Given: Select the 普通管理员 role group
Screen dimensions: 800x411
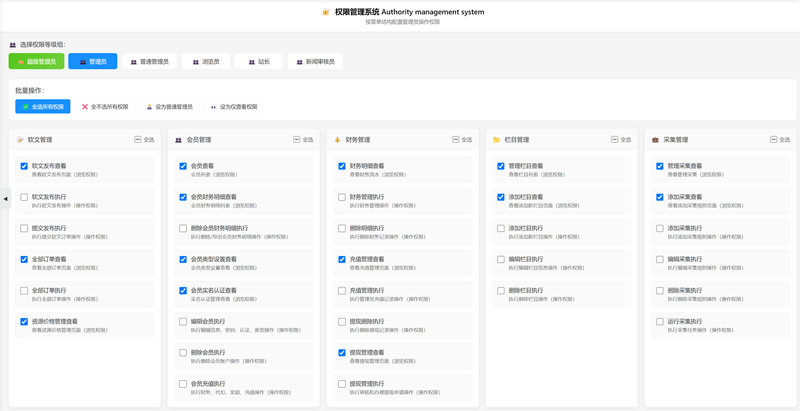Looking at the screenshot, I should pyautogui.click(x=149, y=61).
